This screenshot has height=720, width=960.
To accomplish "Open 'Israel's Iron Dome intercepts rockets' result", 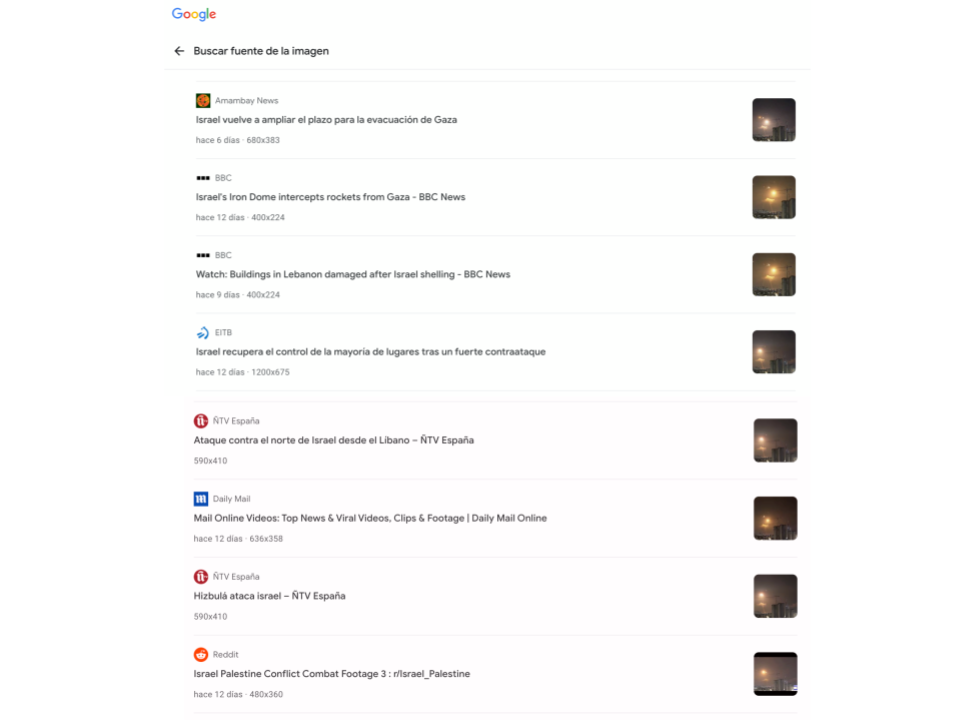I will (331, 197).
